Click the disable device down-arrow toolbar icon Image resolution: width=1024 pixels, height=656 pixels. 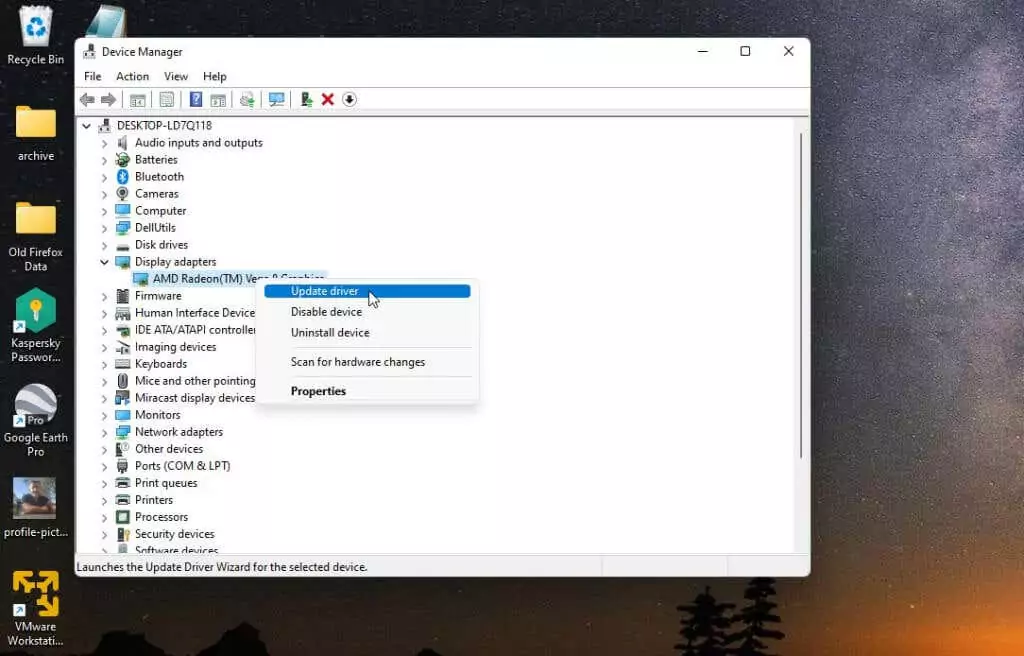349,99
